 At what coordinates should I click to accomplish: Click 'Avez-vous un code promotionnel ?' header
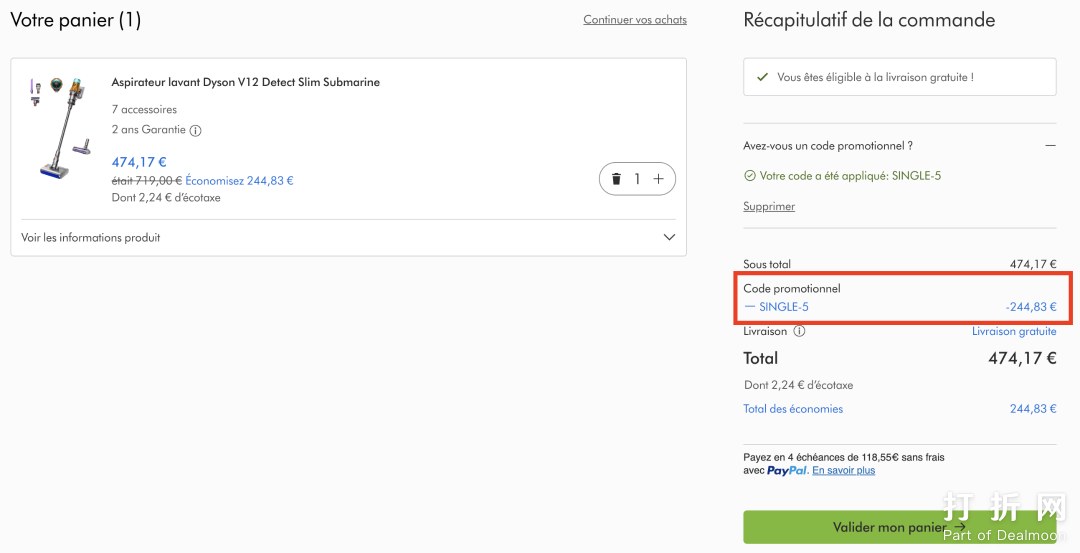(828, 146)
